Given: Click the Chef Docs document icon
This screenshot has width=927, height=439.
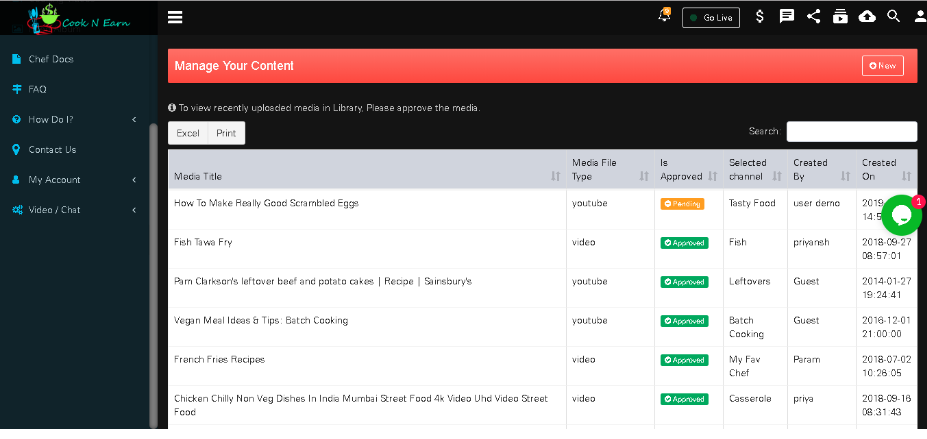Looking at the screenshot, I should [17, 59].
